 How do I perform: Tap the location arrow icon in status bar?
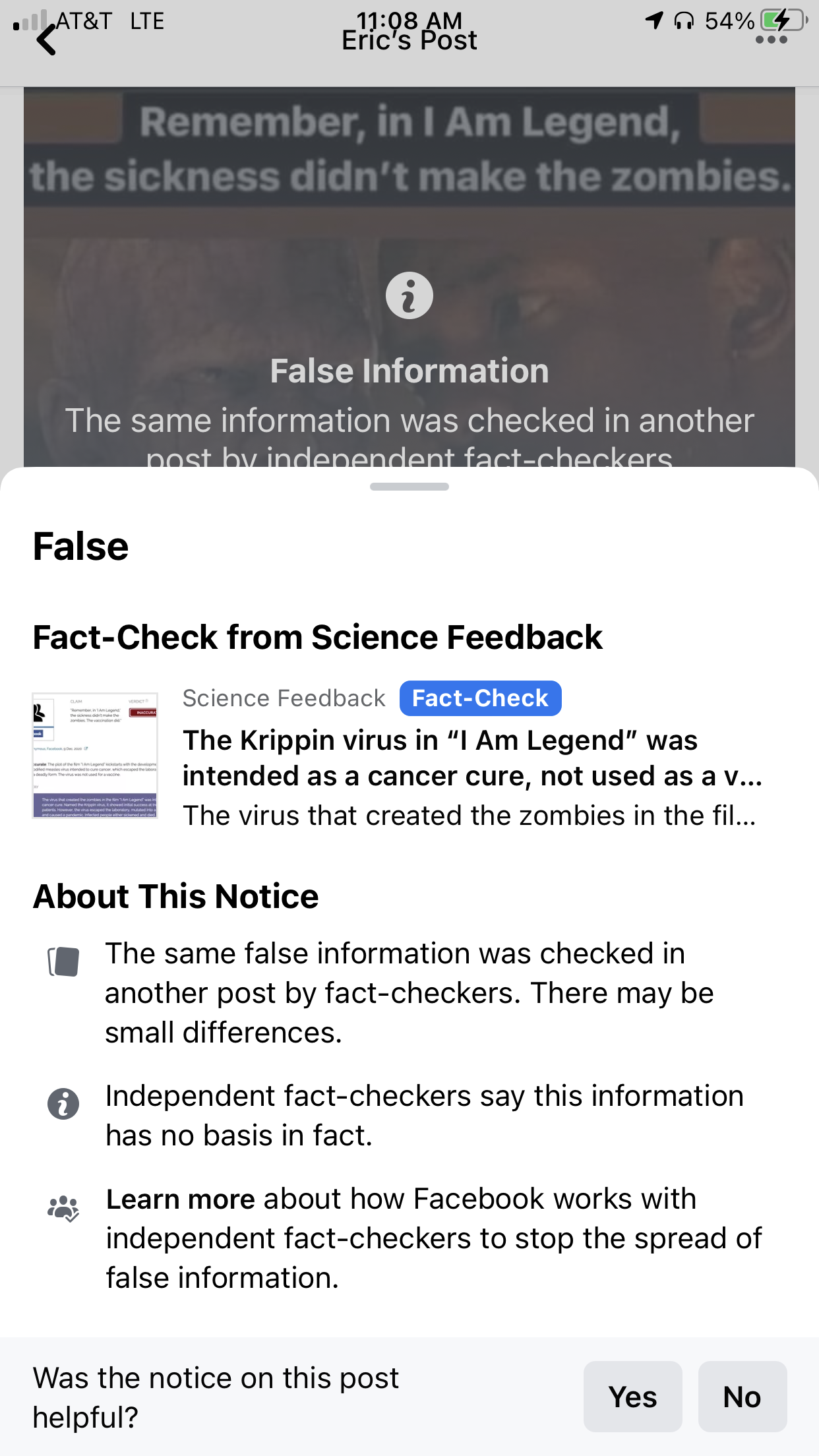[653, 20]
